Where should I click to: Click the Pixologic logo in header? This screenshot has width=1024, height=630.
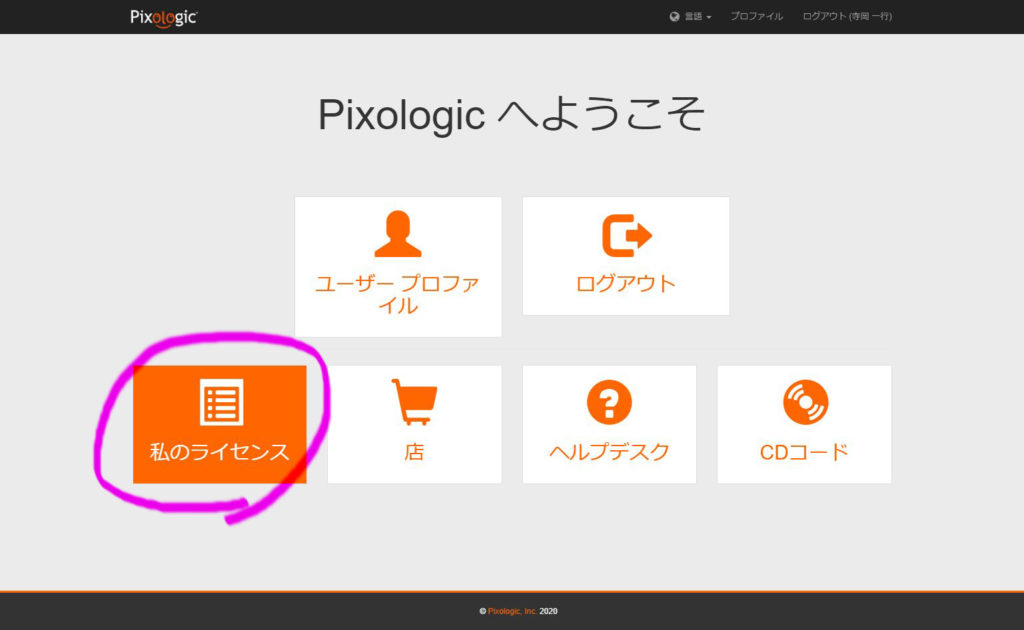pos(163,18)
